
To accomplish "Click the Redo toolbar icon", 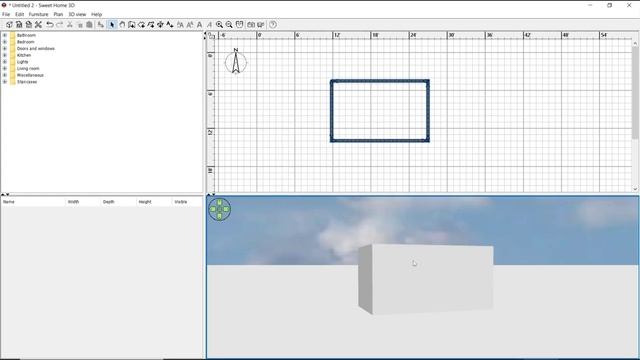I will 60,24.
